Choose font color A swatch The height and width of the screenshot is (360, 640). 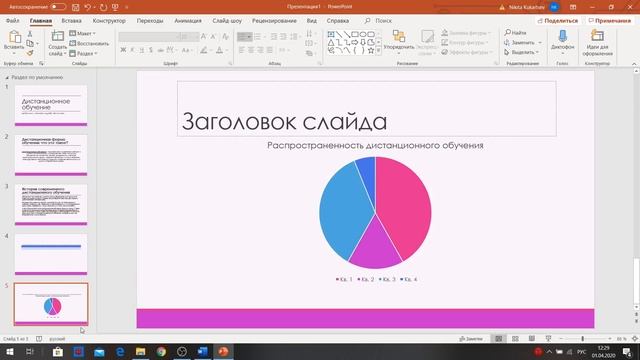219,50
